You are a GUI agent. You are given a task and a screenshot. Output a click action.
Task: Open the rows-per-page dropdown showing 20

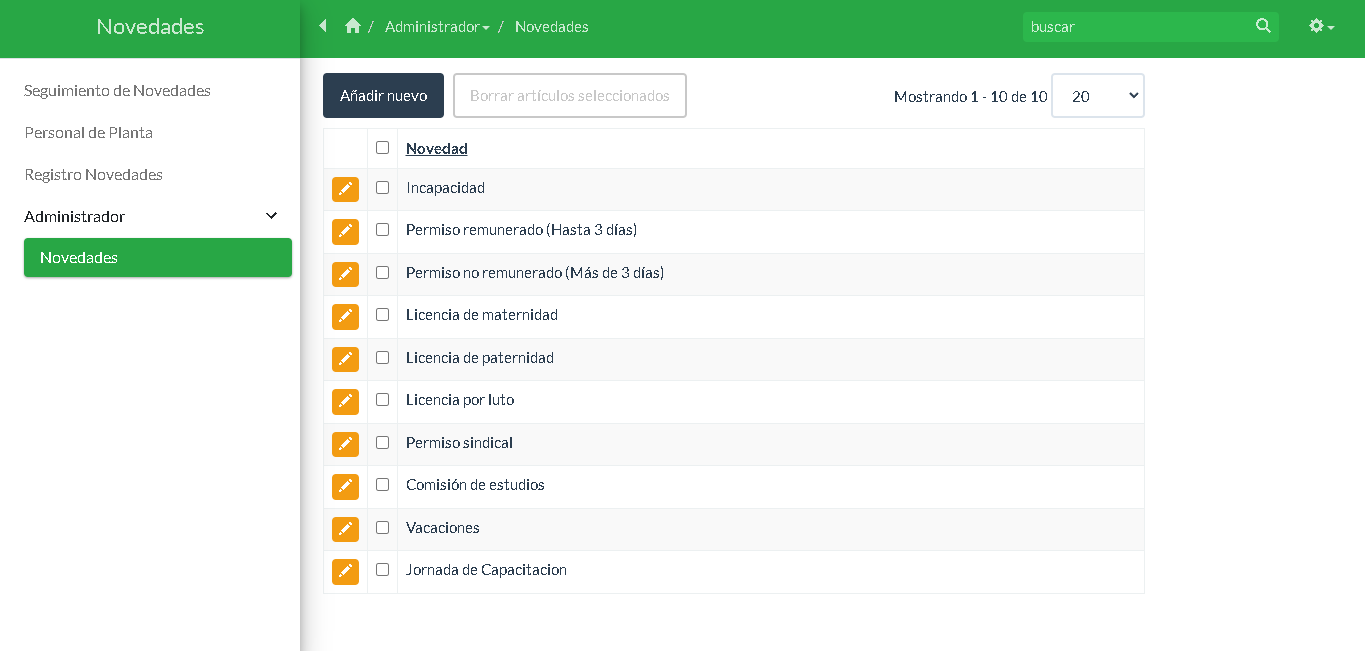coord(1097,96)
